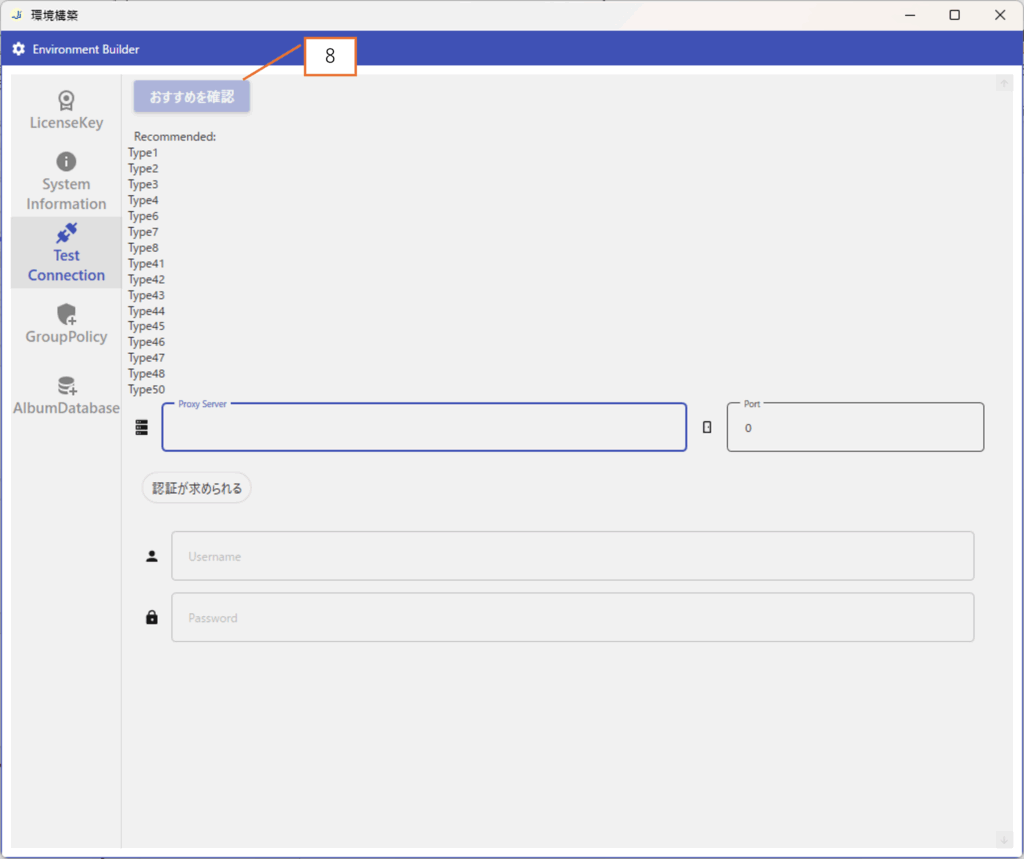Click the lock icon beside Password

pos(152,618)
